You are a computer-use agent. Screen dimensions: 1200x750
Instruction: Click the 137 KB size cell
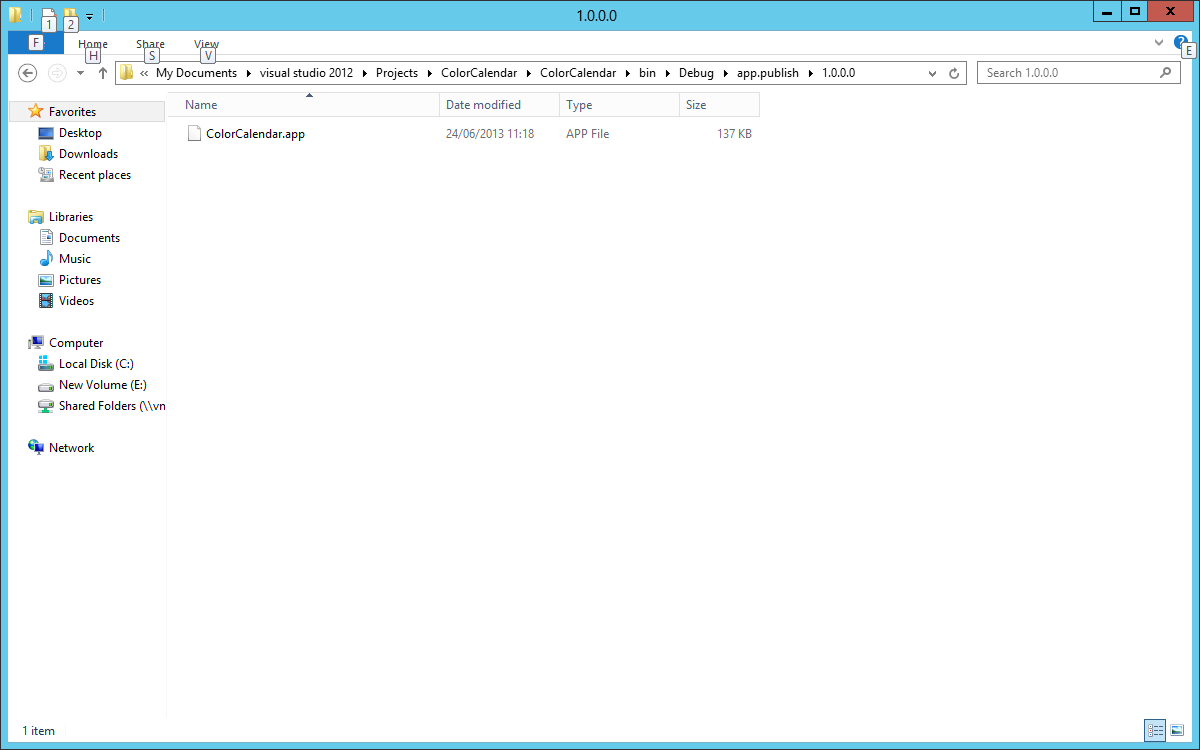pyautogui.click(x=734, y=134)
